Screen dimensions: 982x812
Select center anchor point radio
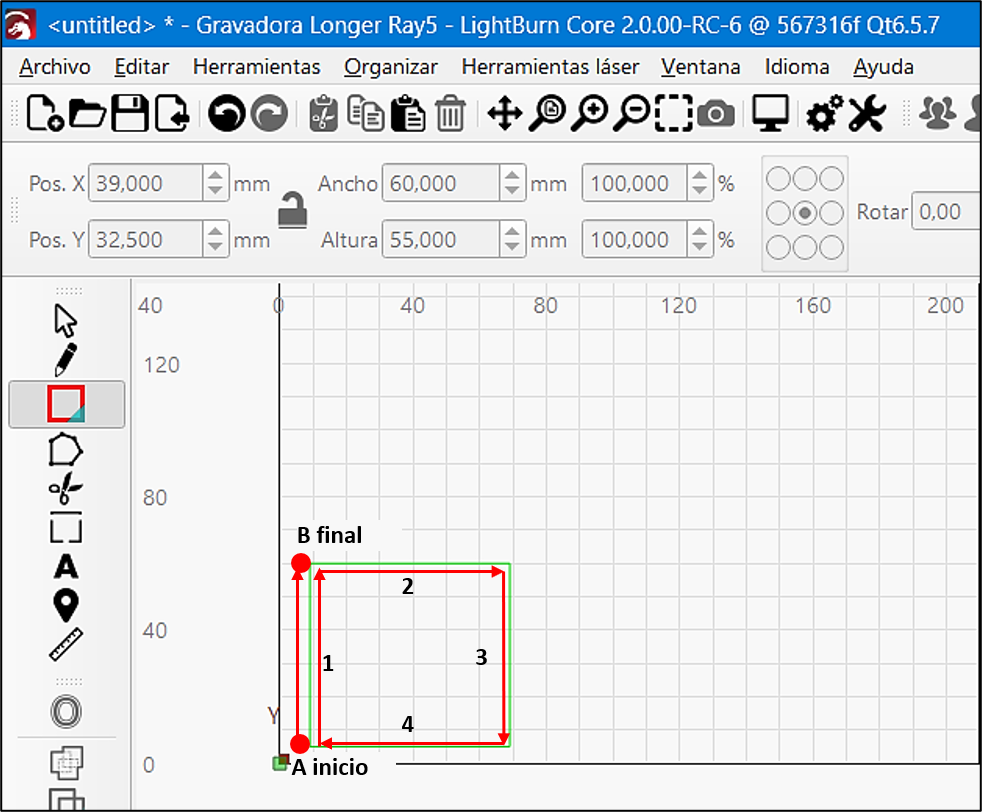pos(805,213)
